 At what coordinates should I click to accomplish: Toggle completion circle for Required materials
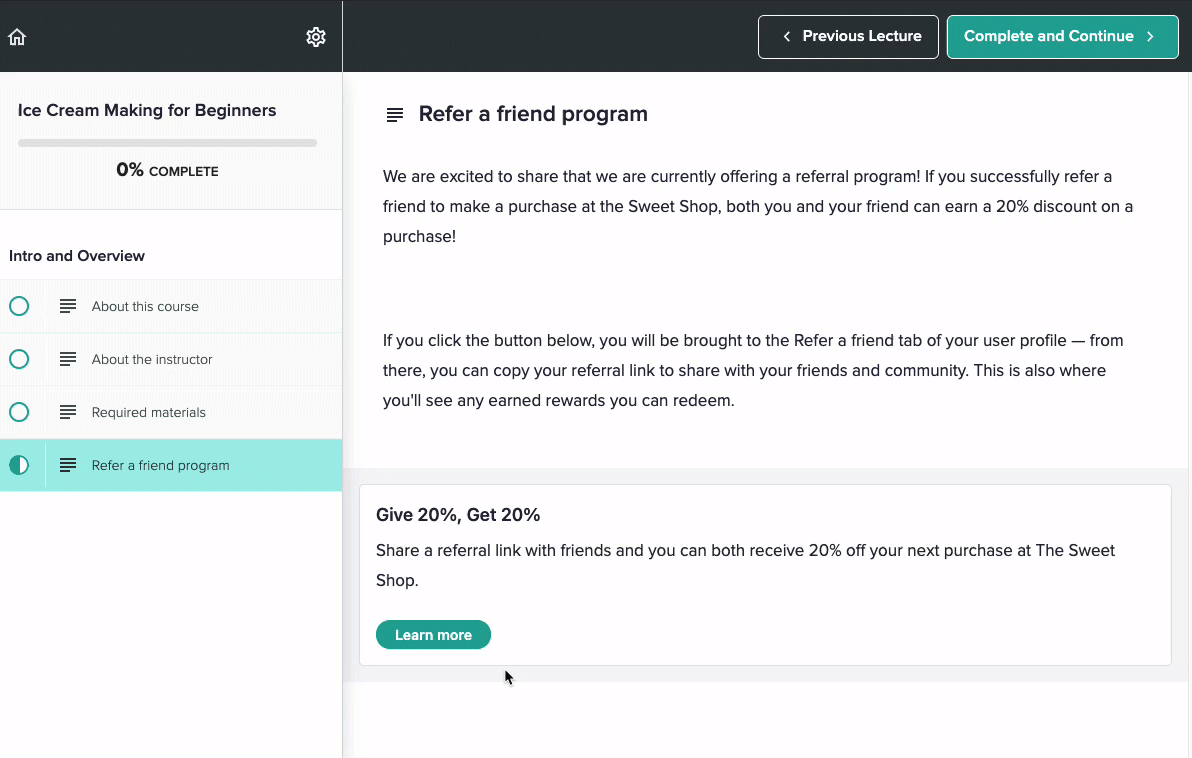(x=20, y=412)
